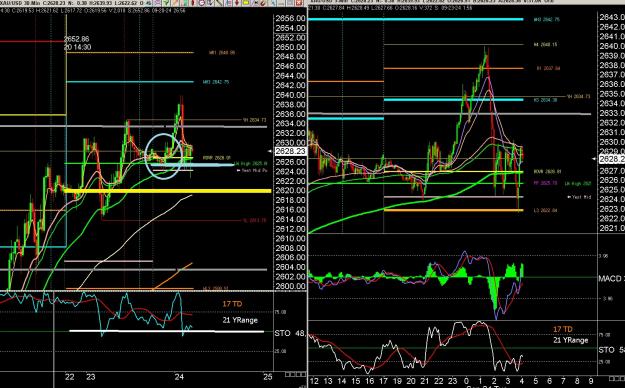The width and height of the screenshot is (625, 388).
Task: Select the thick yellow horizontal line on left chart
Action: coord(167,191)
